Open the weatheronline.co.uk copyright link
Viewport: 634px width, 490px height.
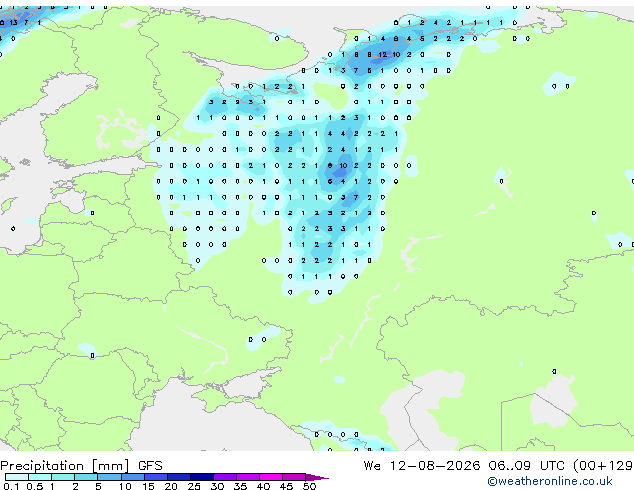[550, 481]
